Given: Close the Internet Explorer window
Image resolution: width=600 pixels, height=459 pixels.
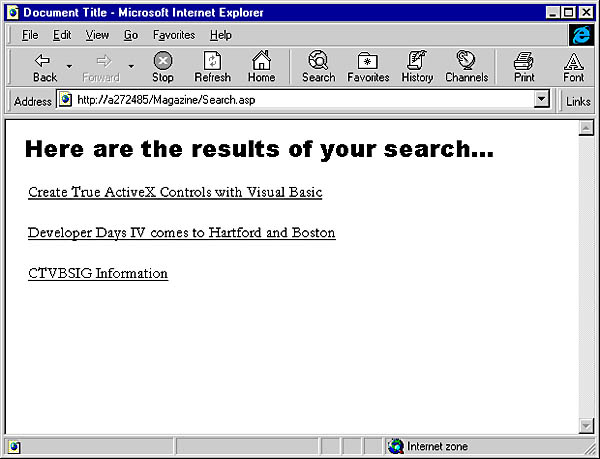Looking at the screenshot, I should (586, 13).
